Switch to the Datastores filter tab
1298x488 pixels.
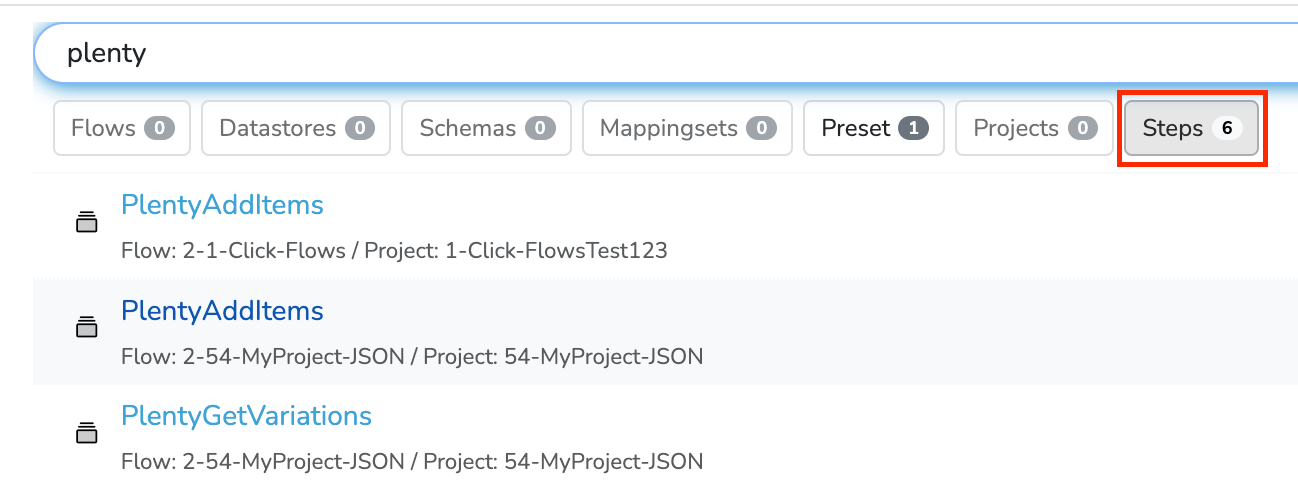tap(296, 128)
